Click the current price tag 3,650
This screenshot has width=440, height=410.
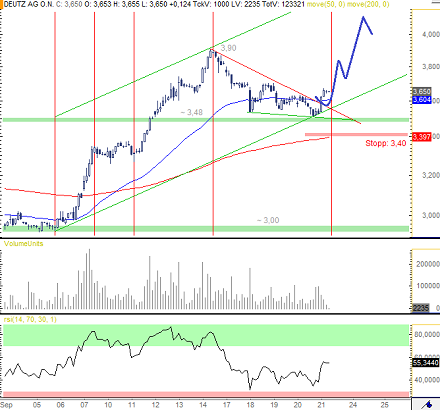[422, 91]
